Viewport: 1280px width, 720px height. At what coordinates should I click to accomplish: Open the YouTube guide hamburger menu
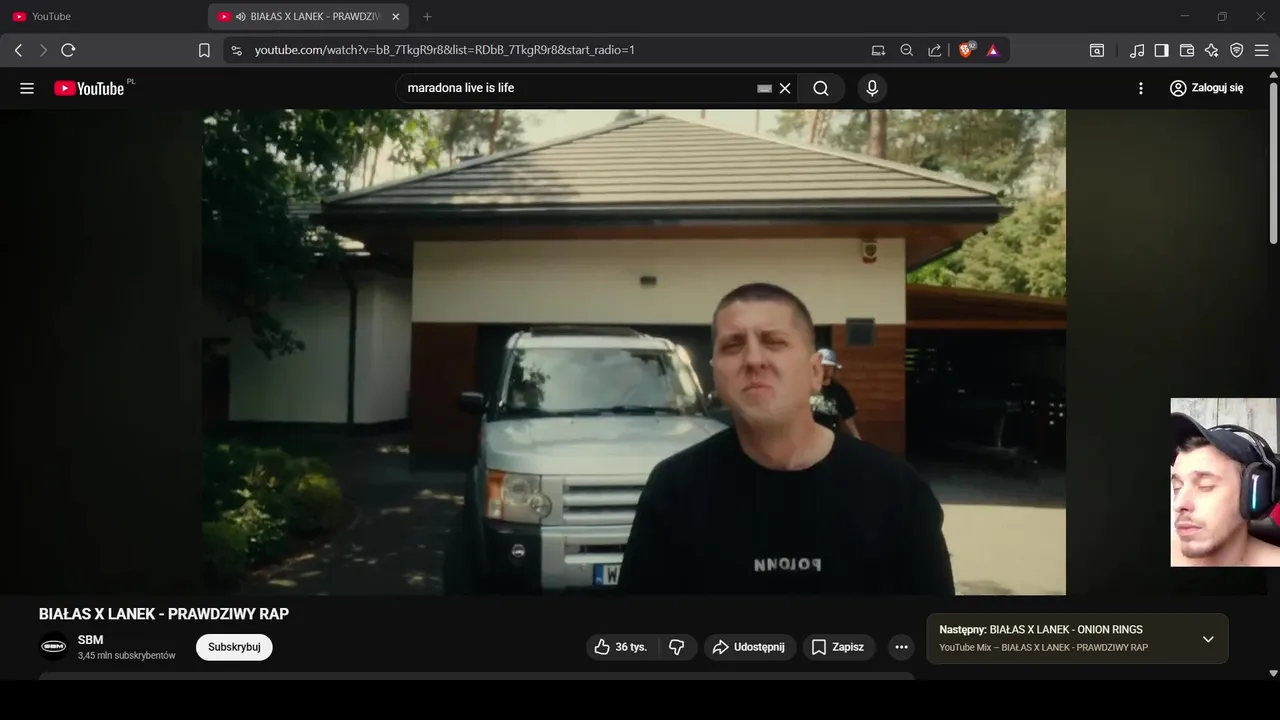coord(27,88)
